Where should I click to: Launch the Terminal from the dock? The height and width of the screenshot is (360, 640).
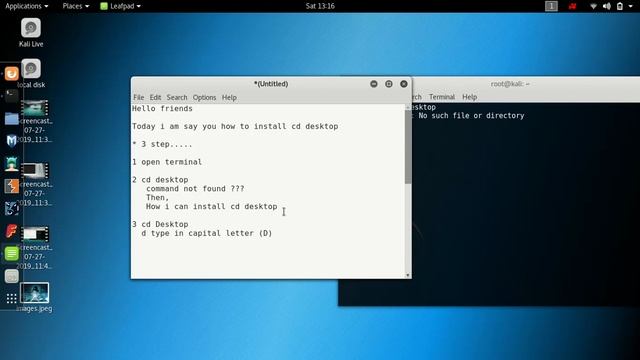click(x=11, y=96)
